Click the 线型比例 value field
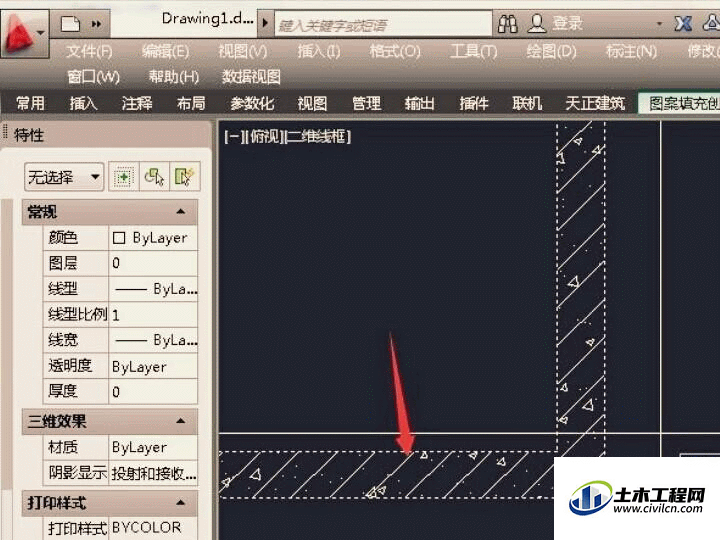 point(153,315)
